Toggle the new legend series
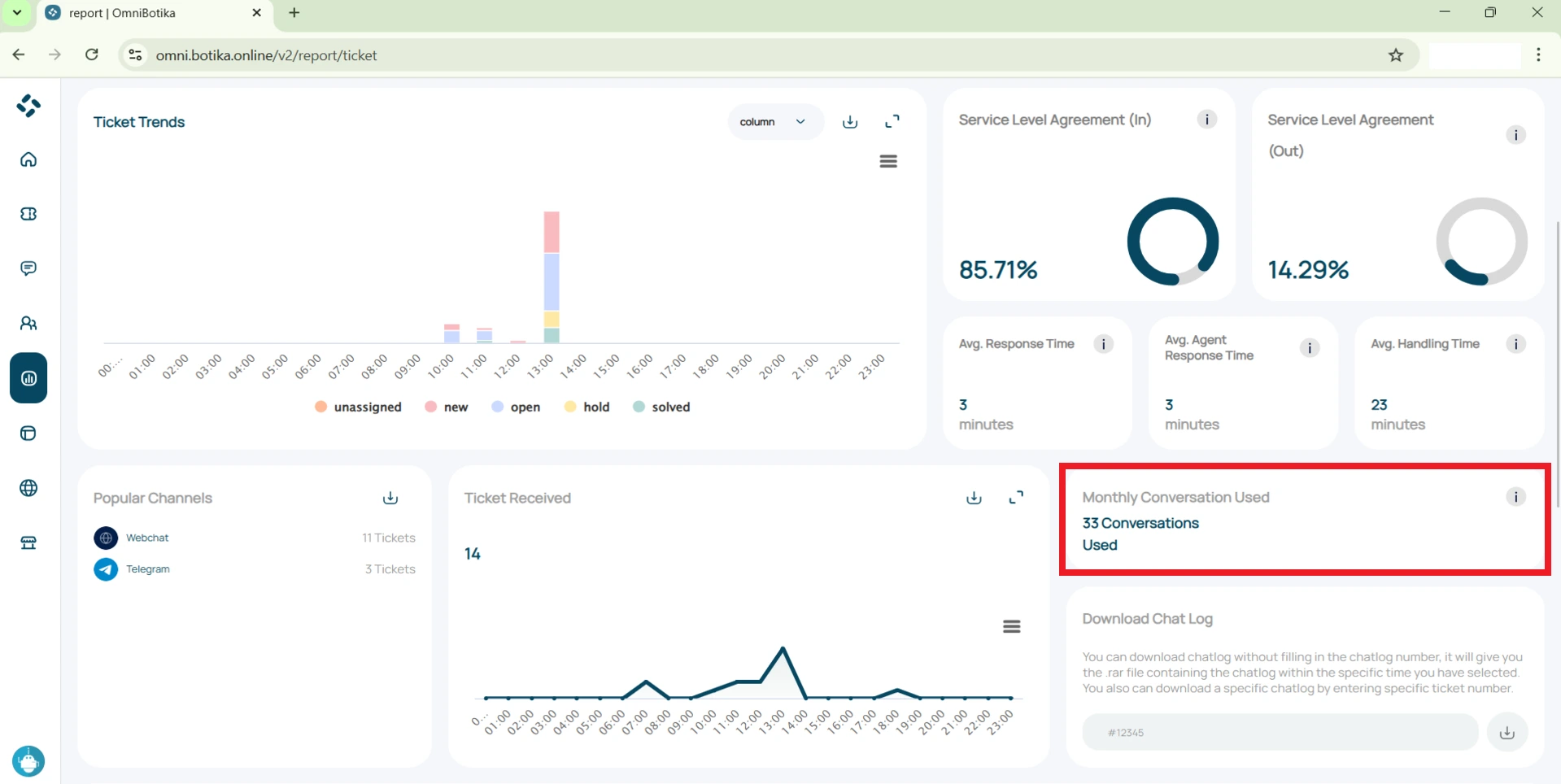The height and width of the screenshot is (784, 1561). (x=447, y=407)
